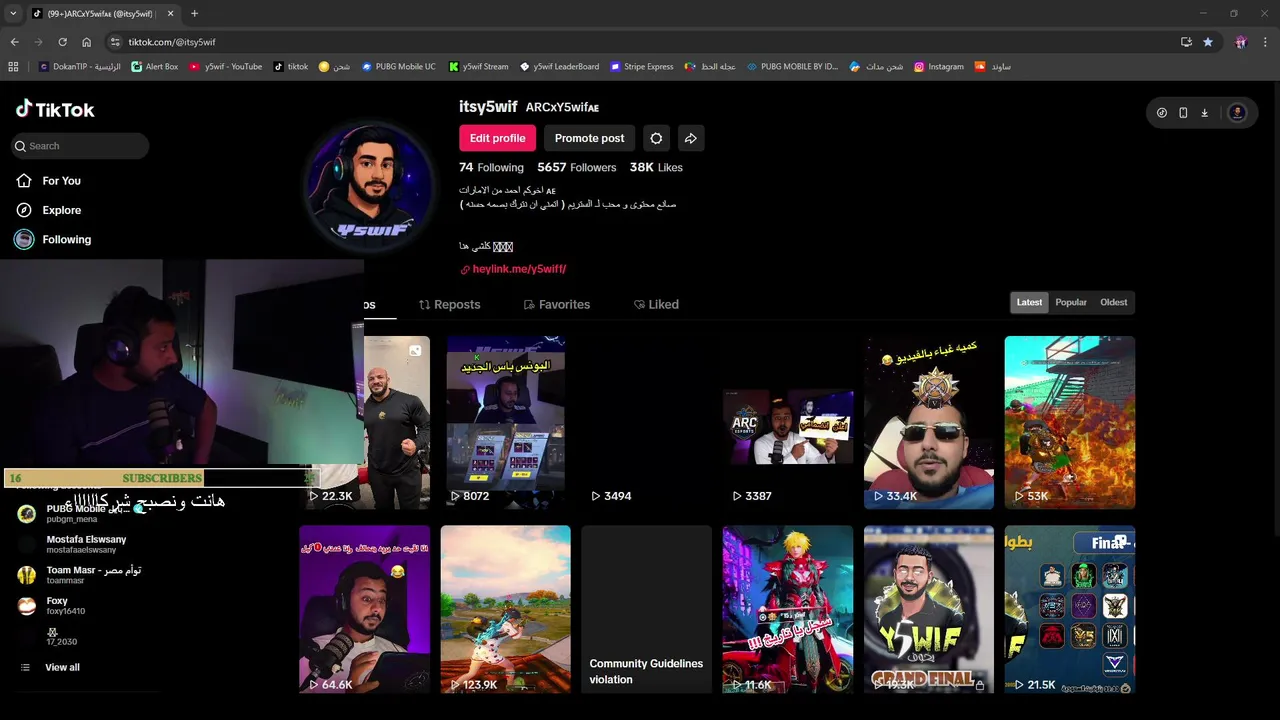Viewport: 1280px width, 720px height.
Task: Open the video with 33.4K views
Action: tap(929, 422)
